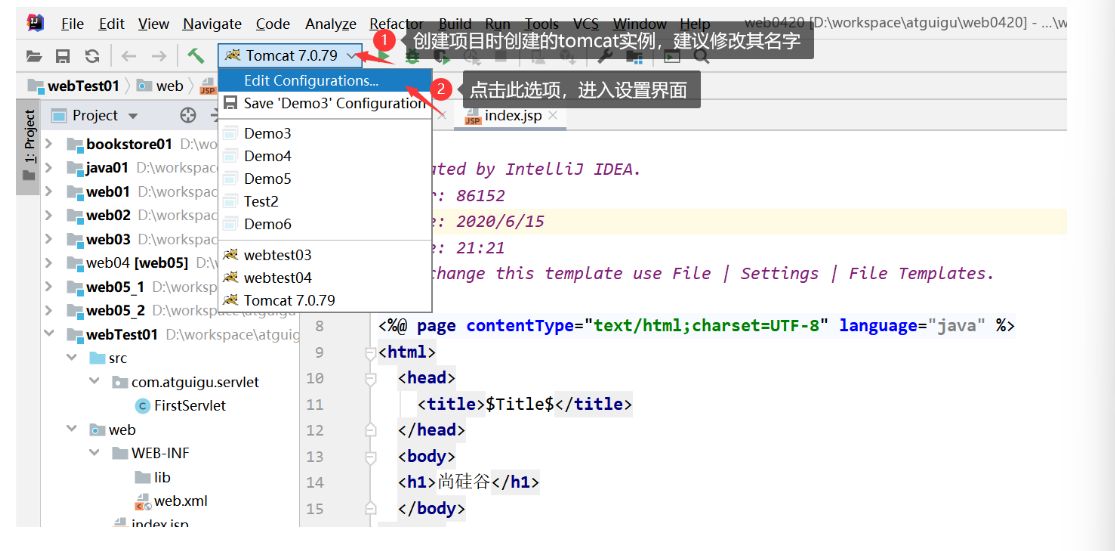Screen dimensions: 1115x551
Task: Click the Save All toolbar icon
Action: (63, 55)
